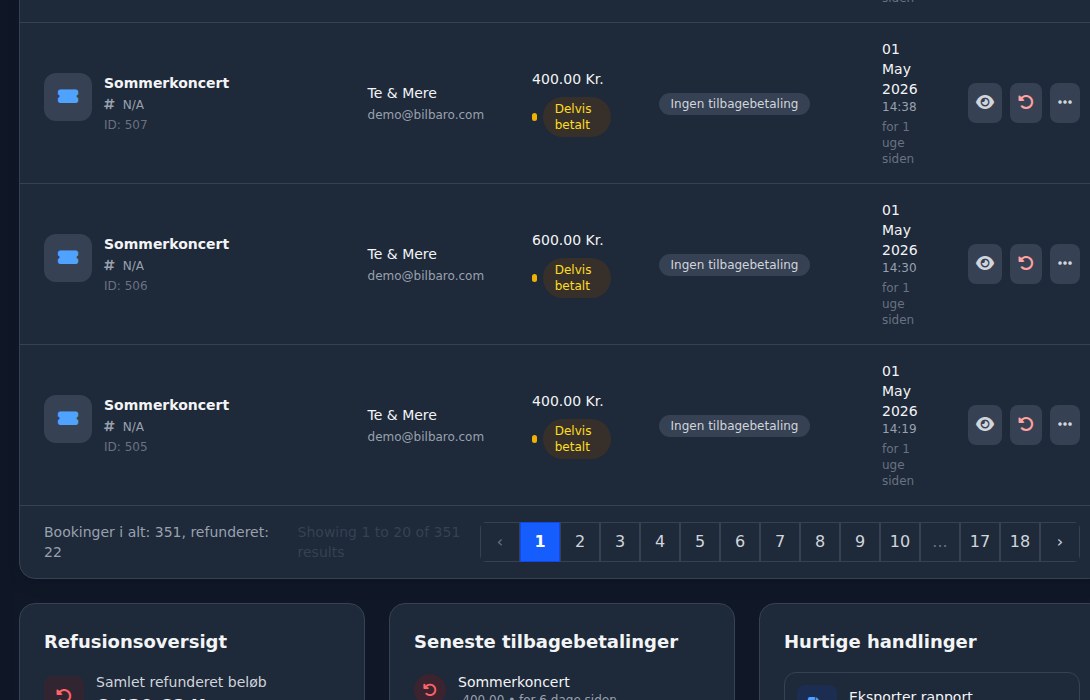Click the Bookinger i alt: 351 summary text
The width and height of the screenshot is (1090, 700).
coord(156,542)
